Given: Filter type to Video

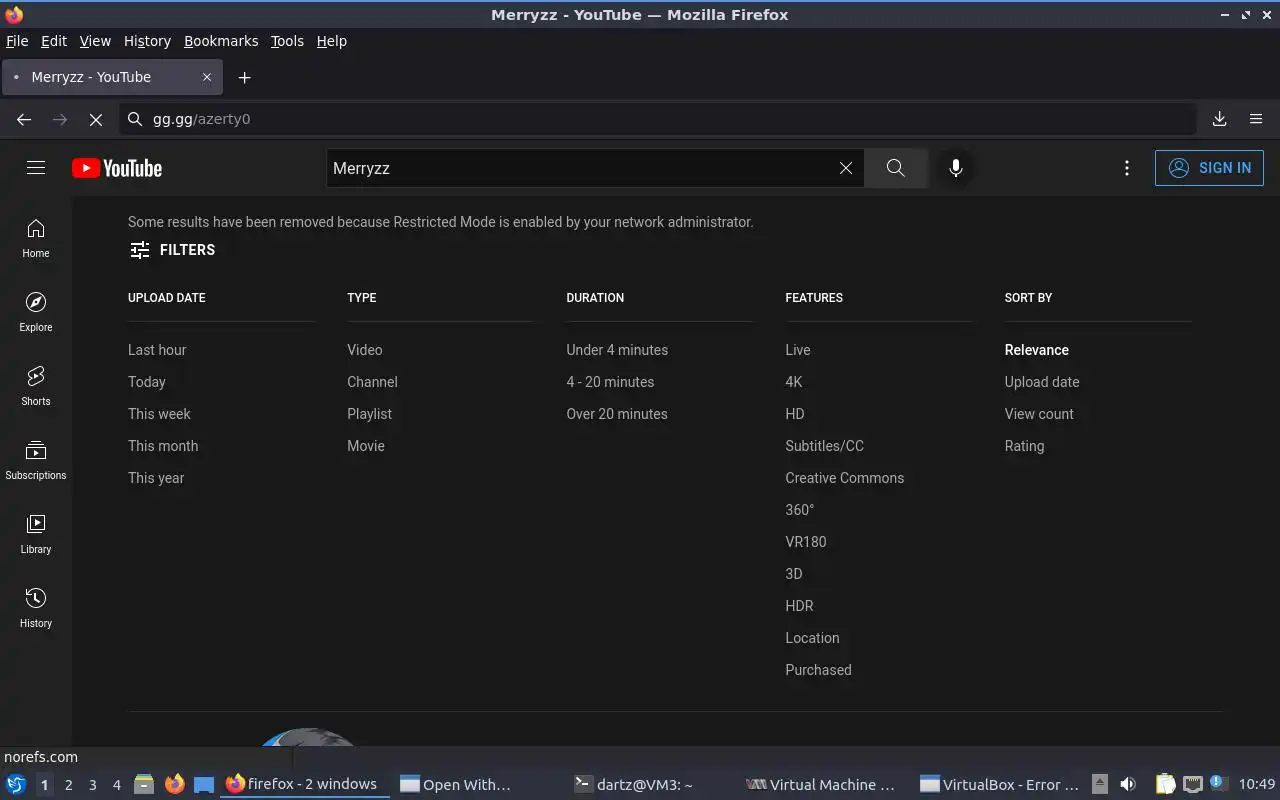Looking at the screenshot, I should (365, 350).
